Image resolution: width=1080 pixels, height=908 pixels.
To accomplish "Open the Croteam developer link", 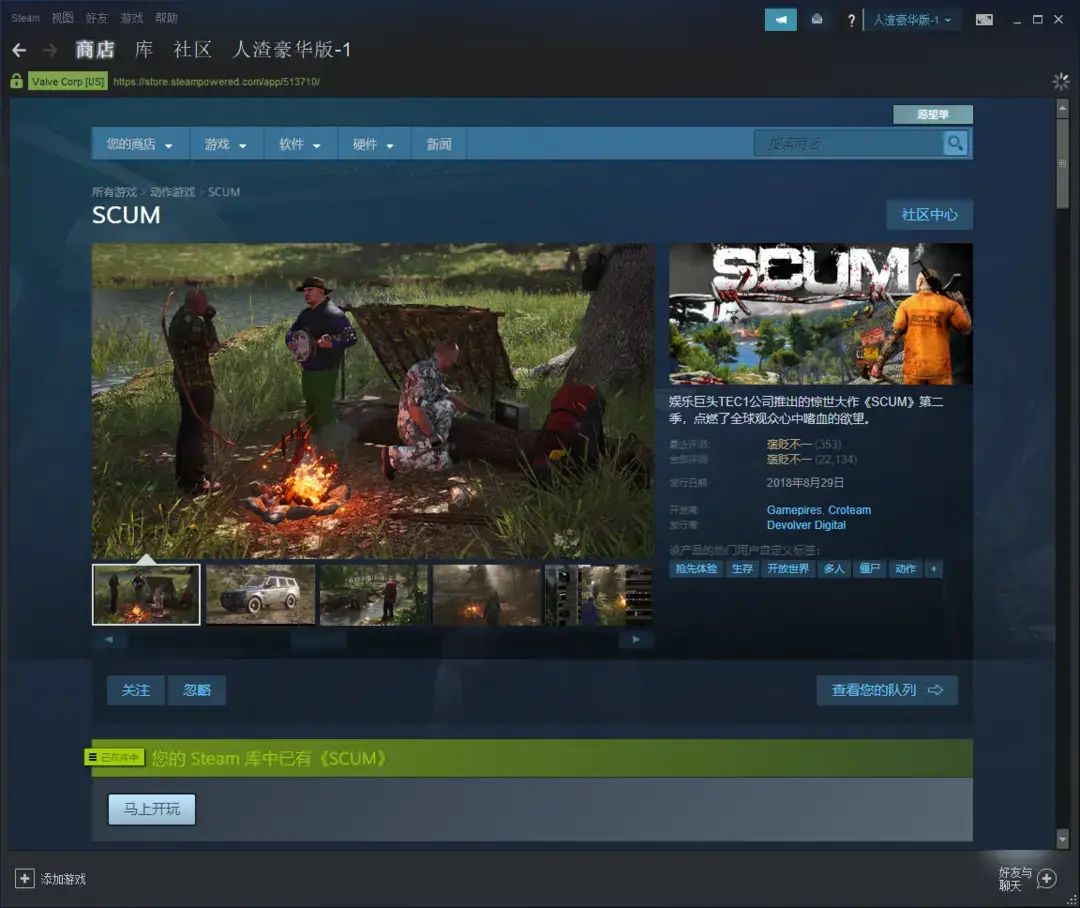I will click(x=849, y=510).
